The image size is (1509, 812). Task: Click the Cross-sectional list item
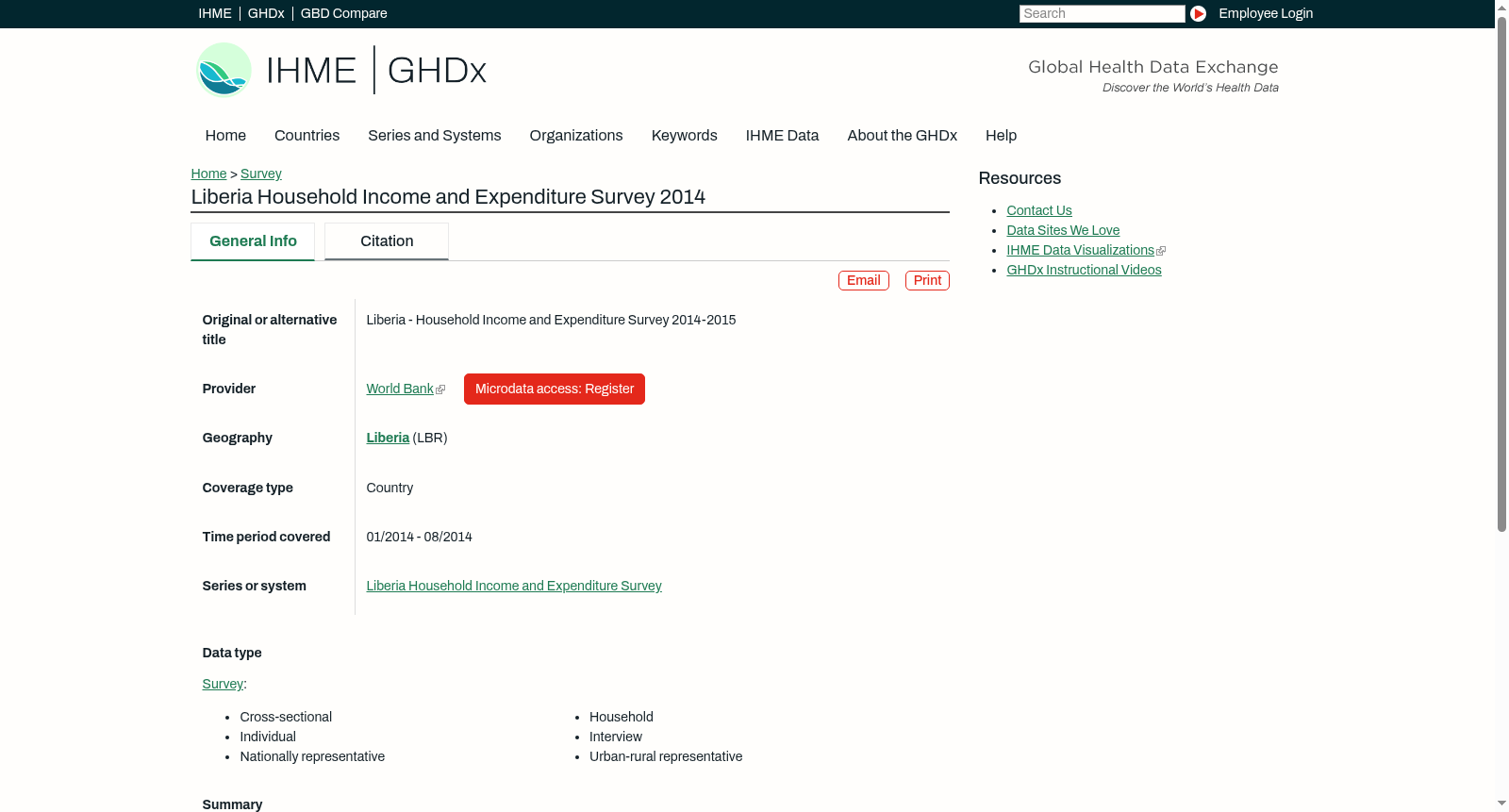[x=286, y=717]
